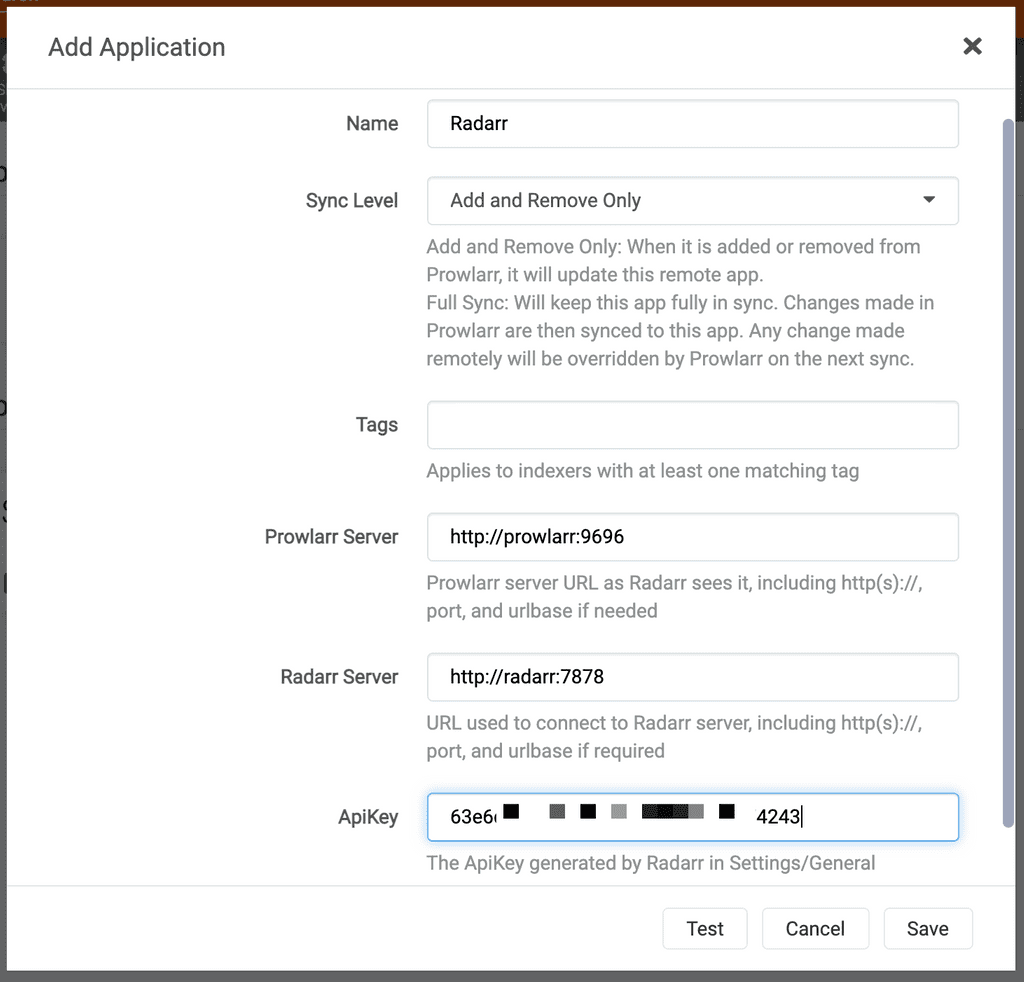Click the Tags label
The width and height of the screenshot is (1024, 982).
pyautogui.click(x=377, y=425)
